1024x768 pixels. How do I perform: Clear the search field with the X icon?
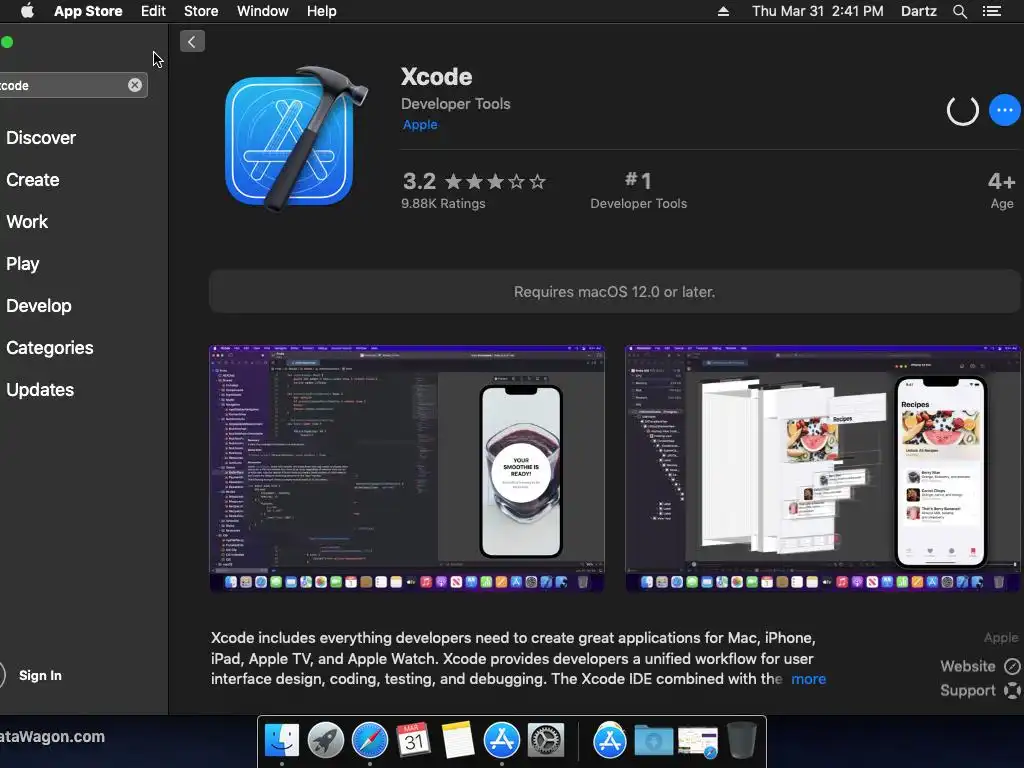pos(135,85)
